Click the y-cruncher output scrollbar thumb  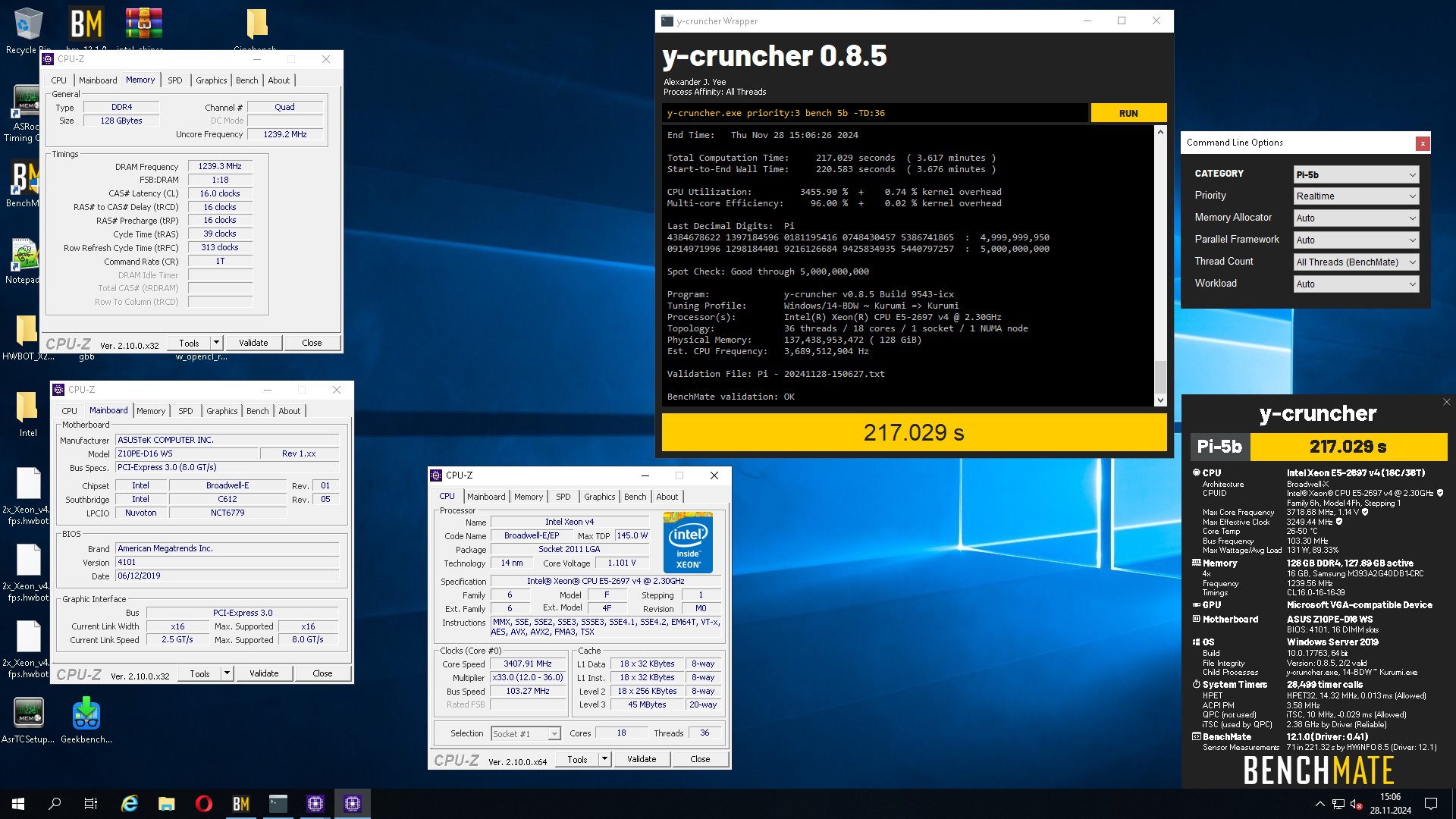(1160, 376)
